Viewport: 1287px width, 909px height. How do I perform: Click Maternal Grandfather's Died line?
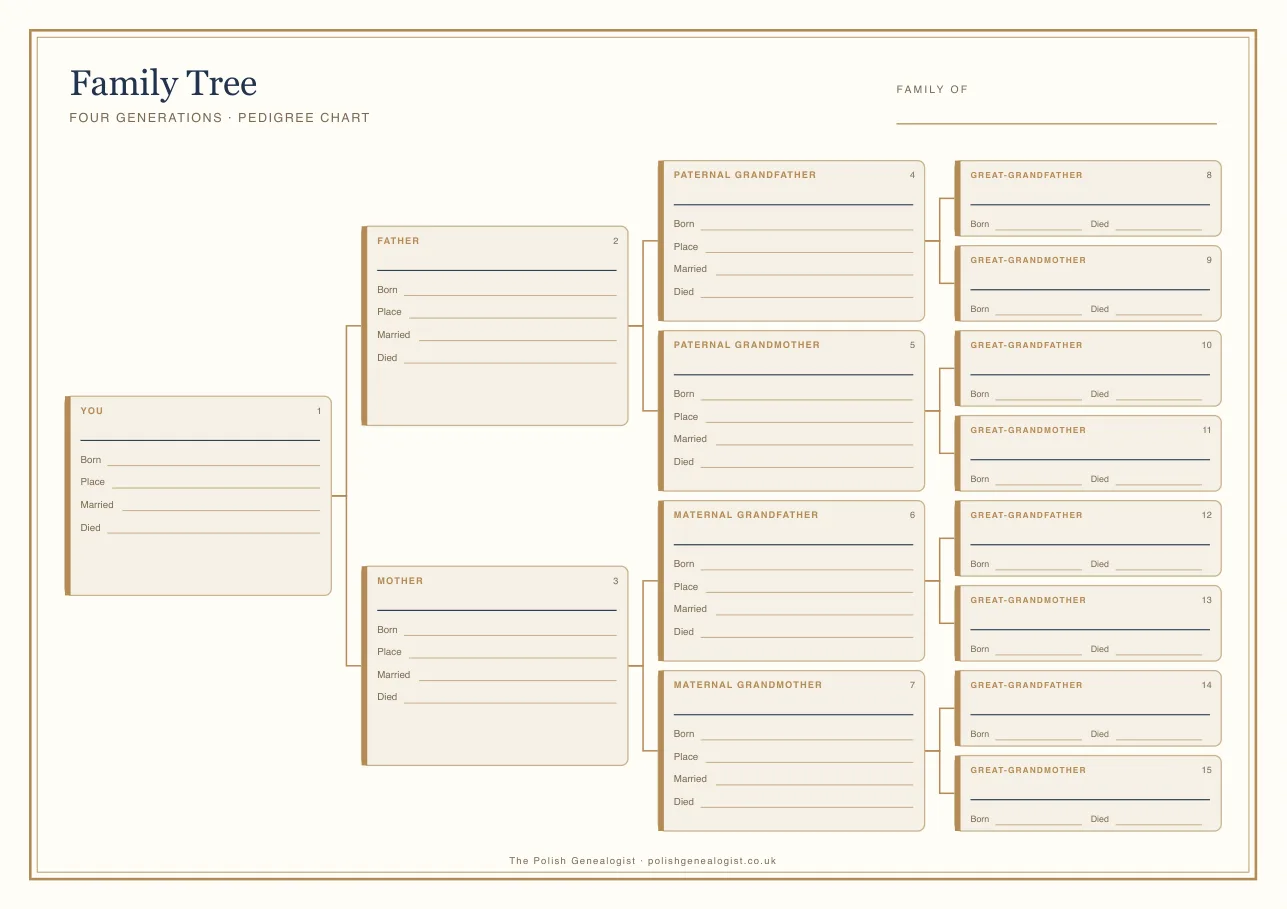click(807, 637)
